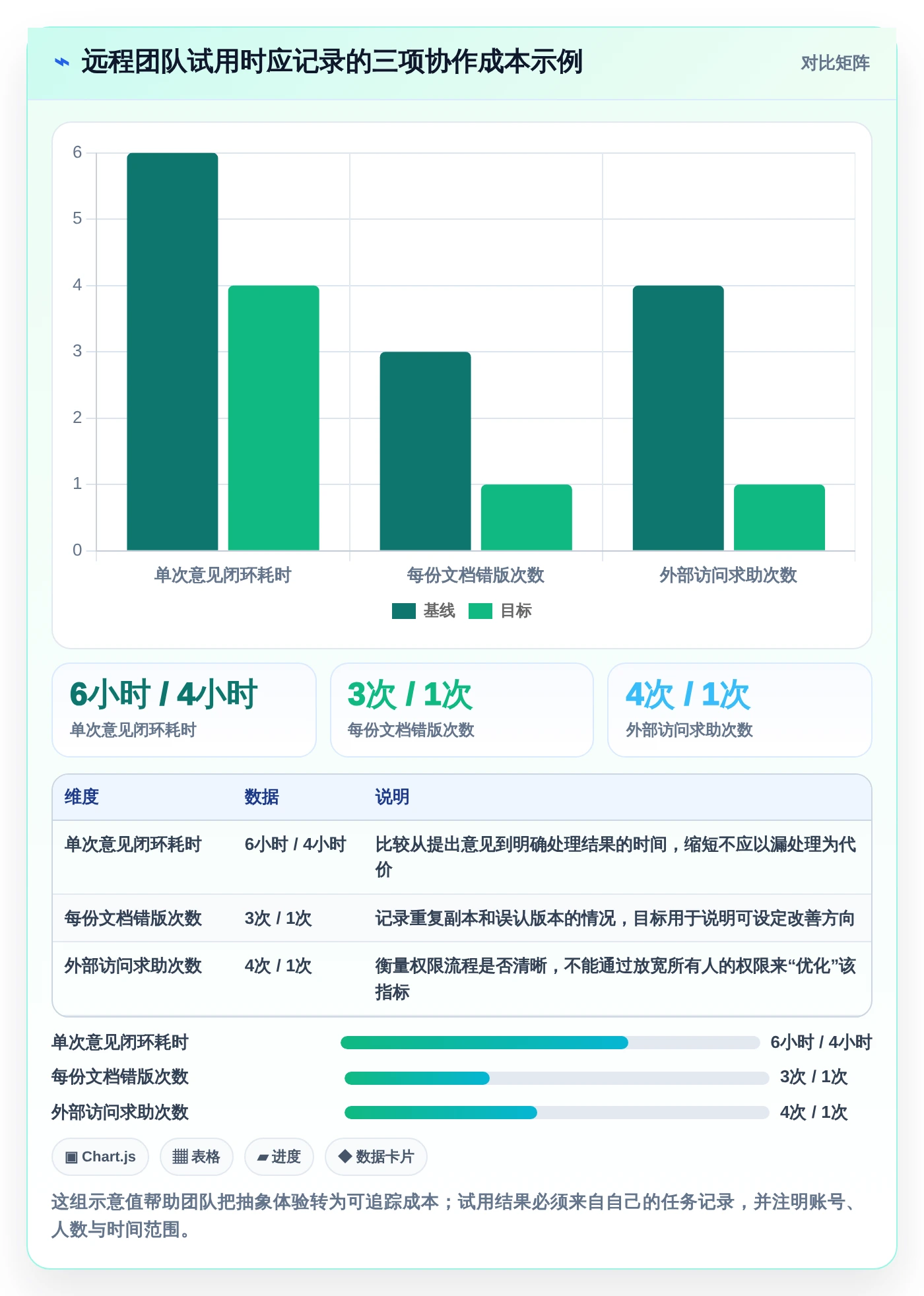This screenshot has width=924, height=1296.
Task: Click the 说明 column header
Action: point(393,797)
